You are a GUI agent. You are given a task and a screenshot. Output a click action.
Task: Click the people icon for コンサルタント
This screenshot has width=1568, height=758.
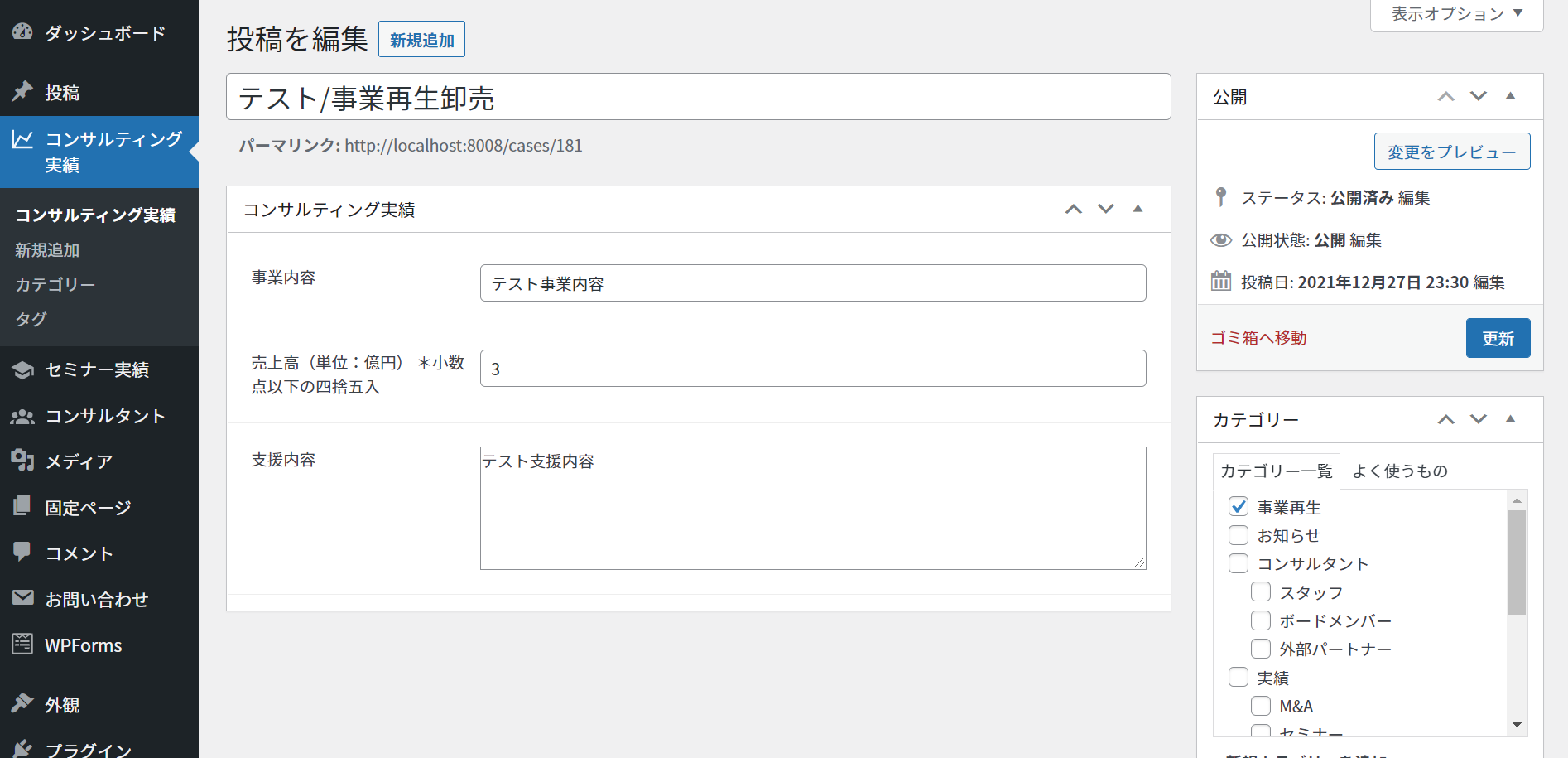(22, 416)
